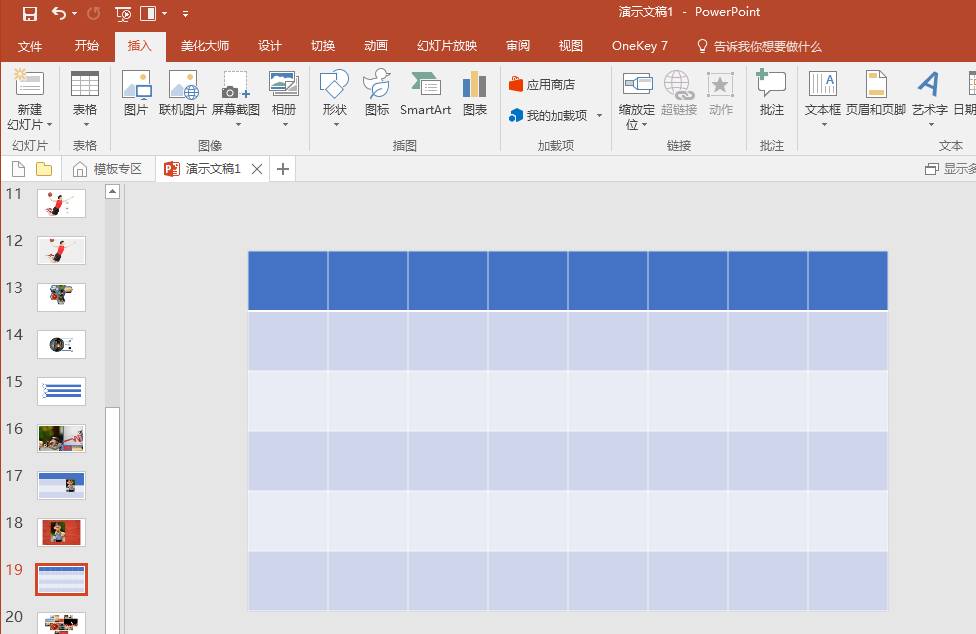The height and width of the screenshot is (634, 976).
Task: Insert a chart with 图表 icon
Action: (x=474, y=93)
